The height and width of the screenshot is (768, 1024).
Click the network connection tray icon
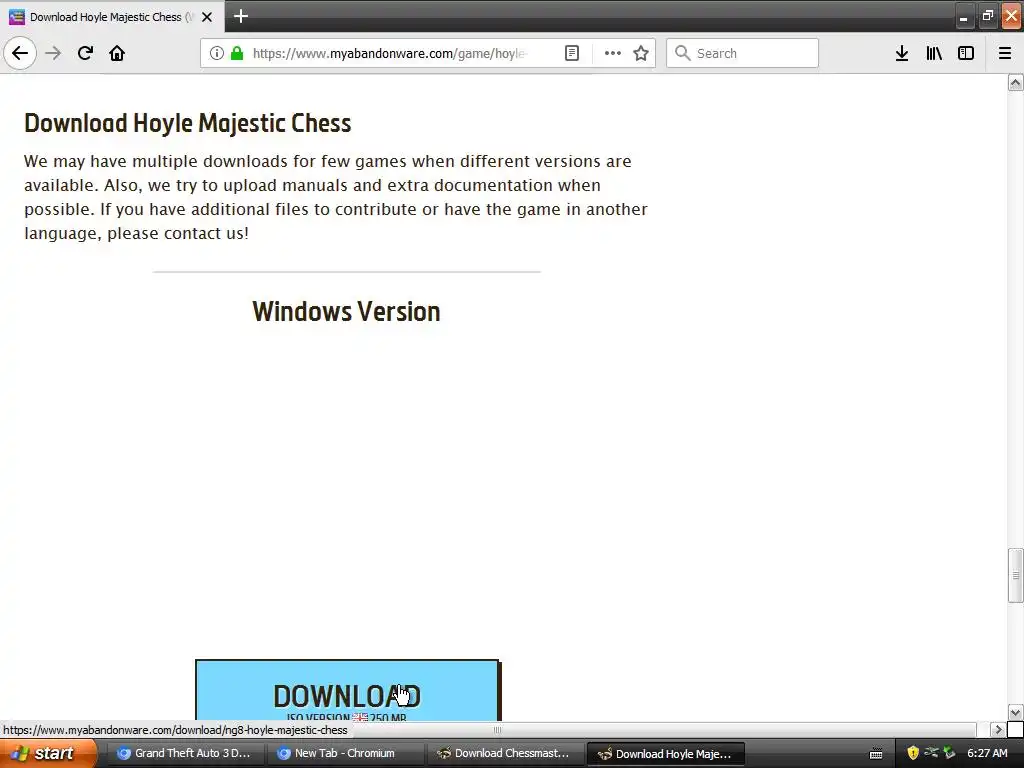pos(931,753)
